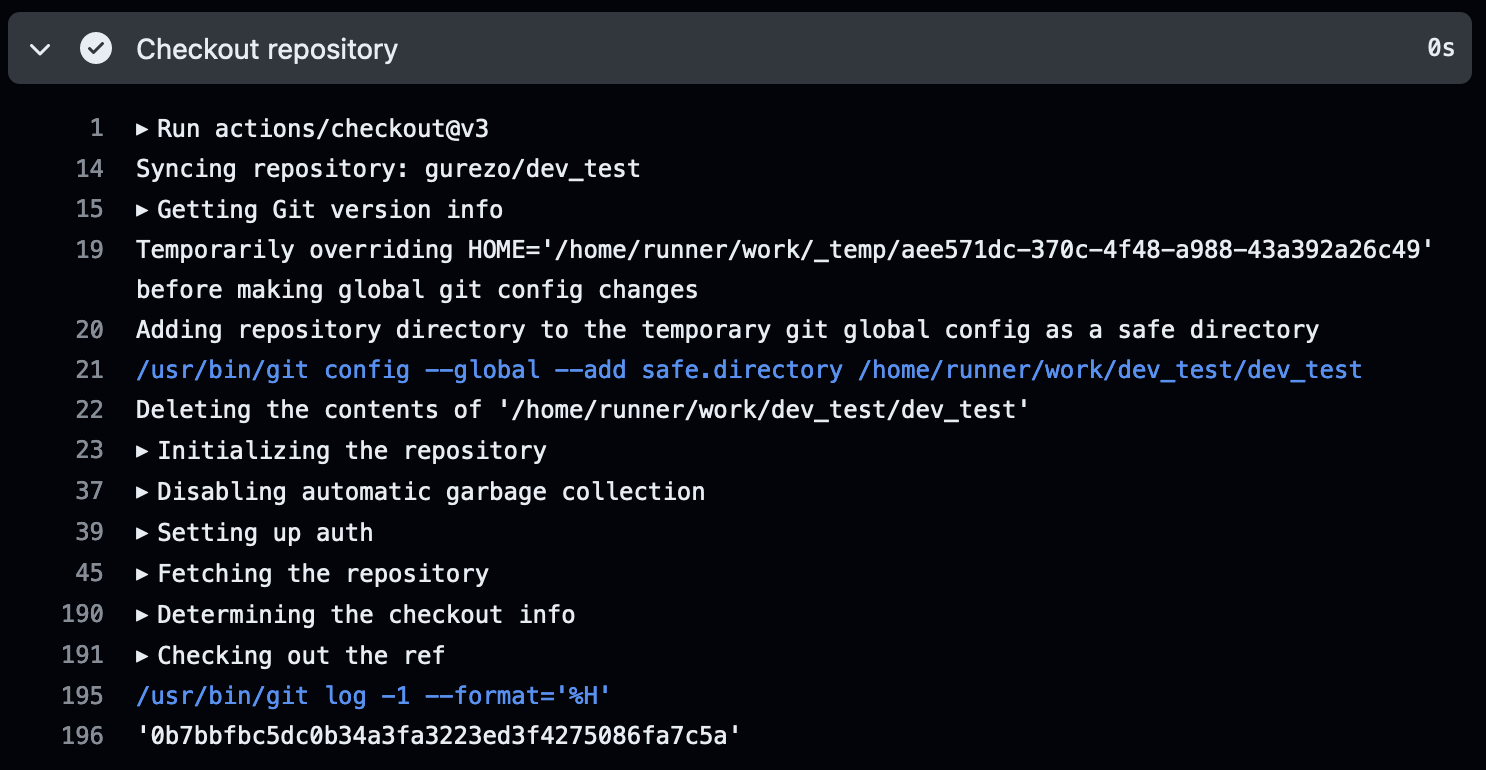Image resolution: width=1486 pixels, height=770 pixels.
Task: Click line number 195 link
Action: (x=83, y=695)
